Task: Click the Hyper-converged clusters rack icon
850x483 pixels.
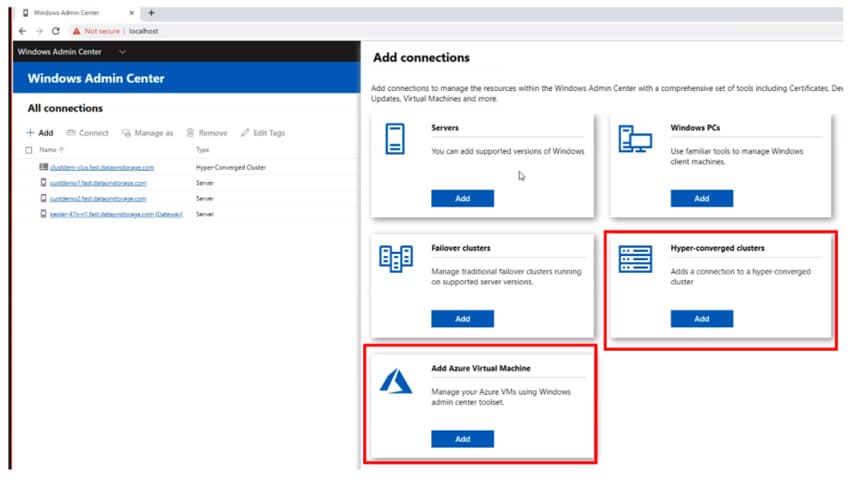Action: point(635,259)
